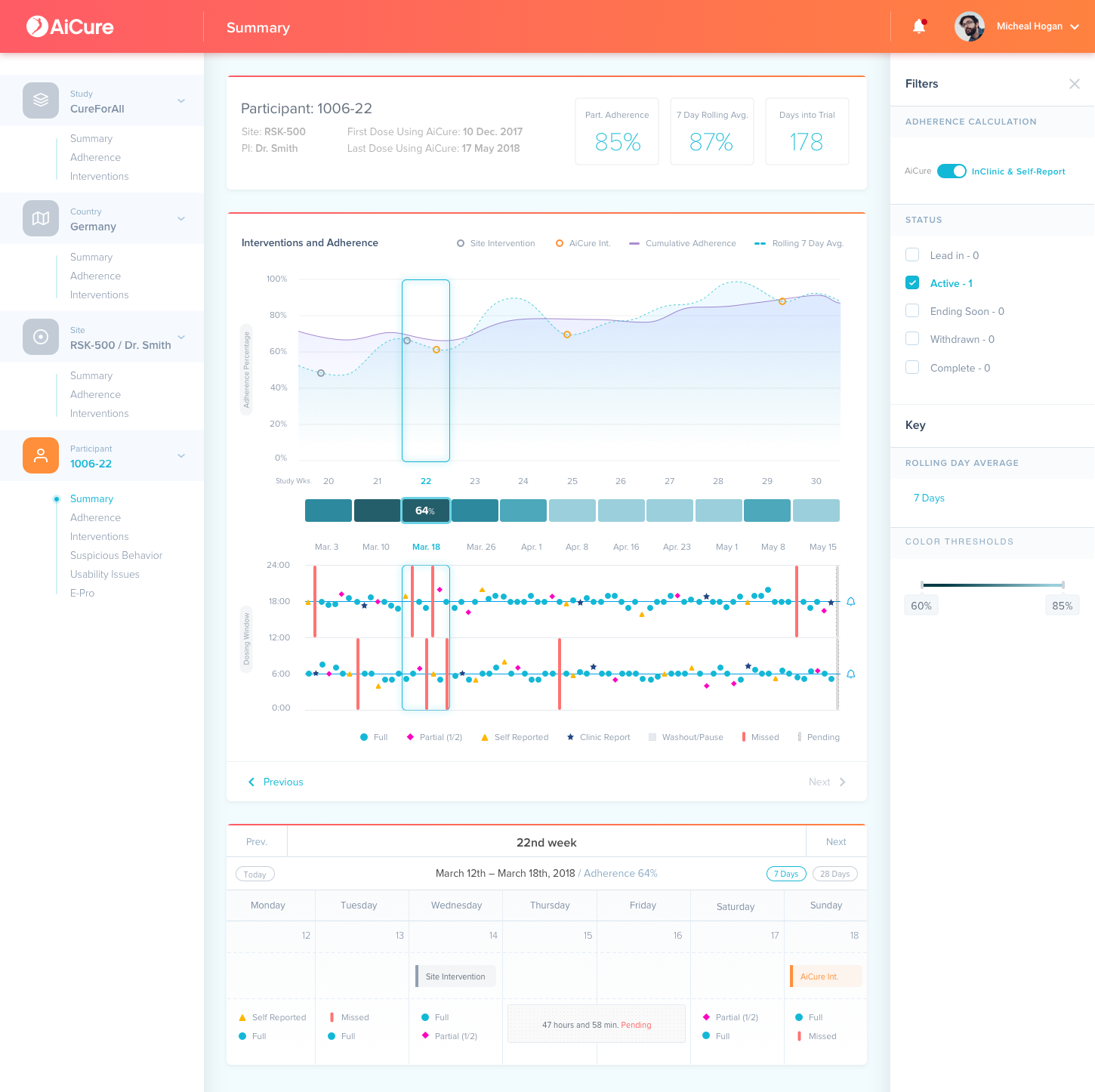
Task: Click Micheal Hogan's profile avatar
Action: tap(970, 26)
